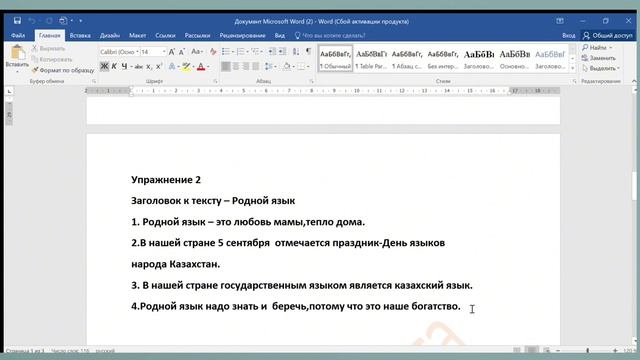Open line spacing options
The height and width of the screenshot is (360, 640).
[270, 66]
